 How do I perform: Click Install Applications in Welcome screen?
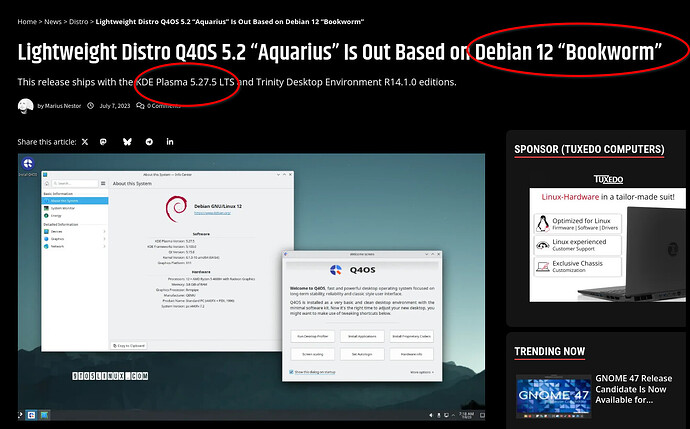[x=362, y=336]
